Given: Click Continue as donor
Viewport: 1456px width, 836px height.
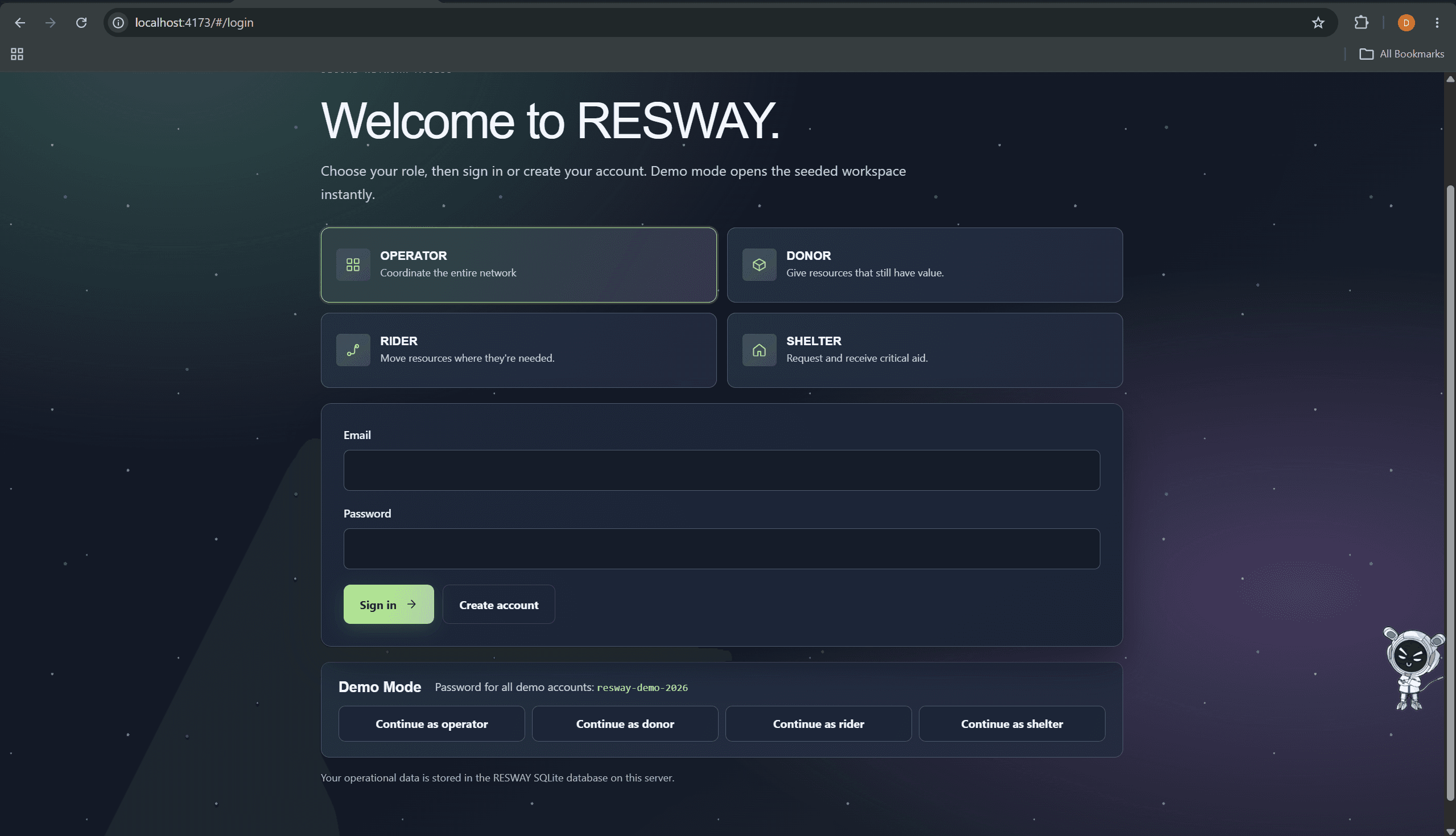Looking at the screenshot, I should (625, 723).
